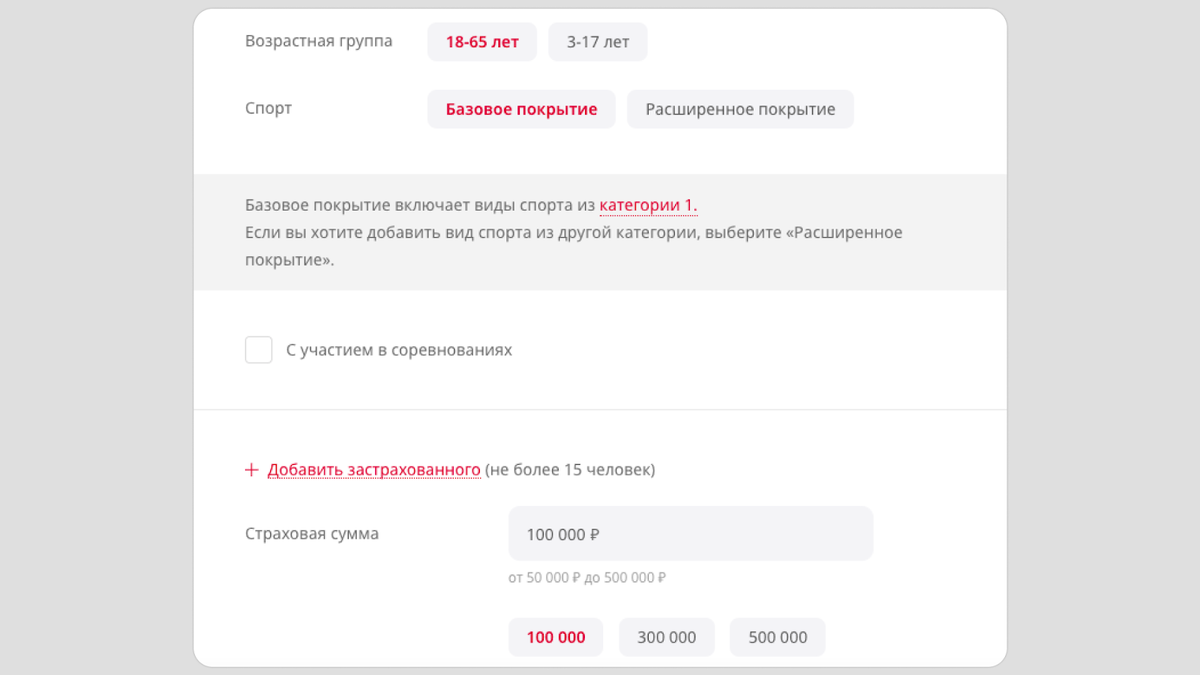Select 'Базовое покрытие' coverage option
This screenshot has width=1200, height=675.
pyautogui.click(x=521, y=108)
